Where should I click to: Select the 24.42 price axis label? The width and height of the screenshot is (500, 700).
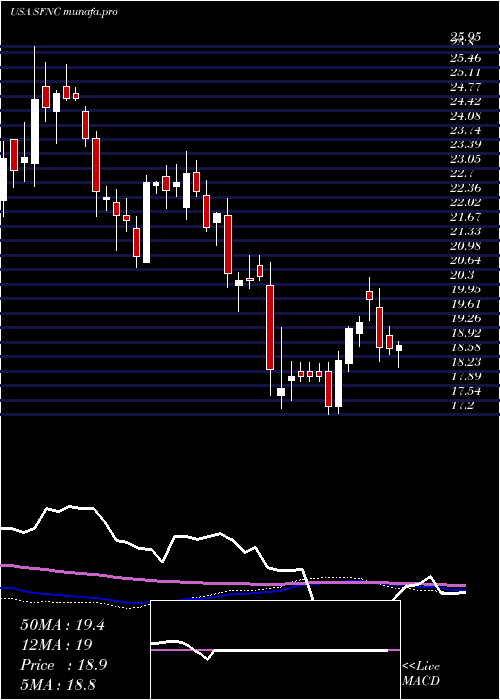click(466, 101)
